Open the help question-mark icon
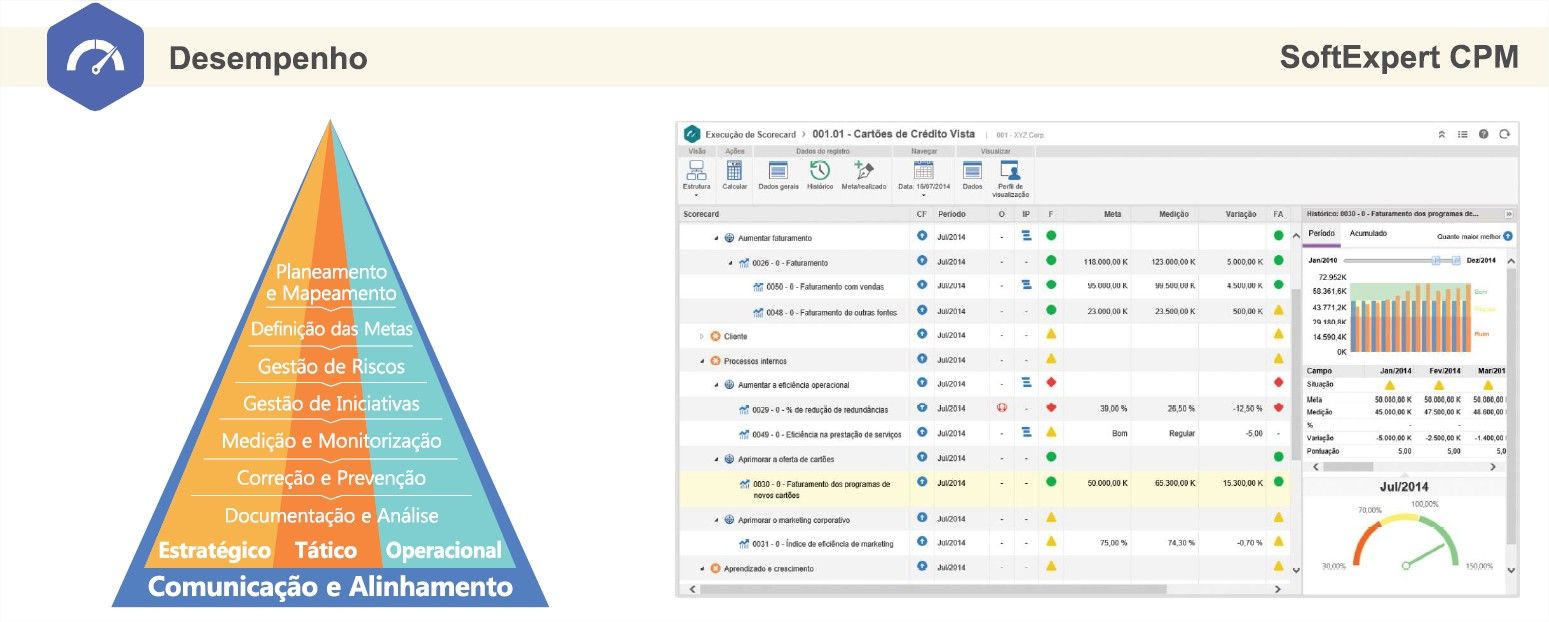 coord(1483,134)
